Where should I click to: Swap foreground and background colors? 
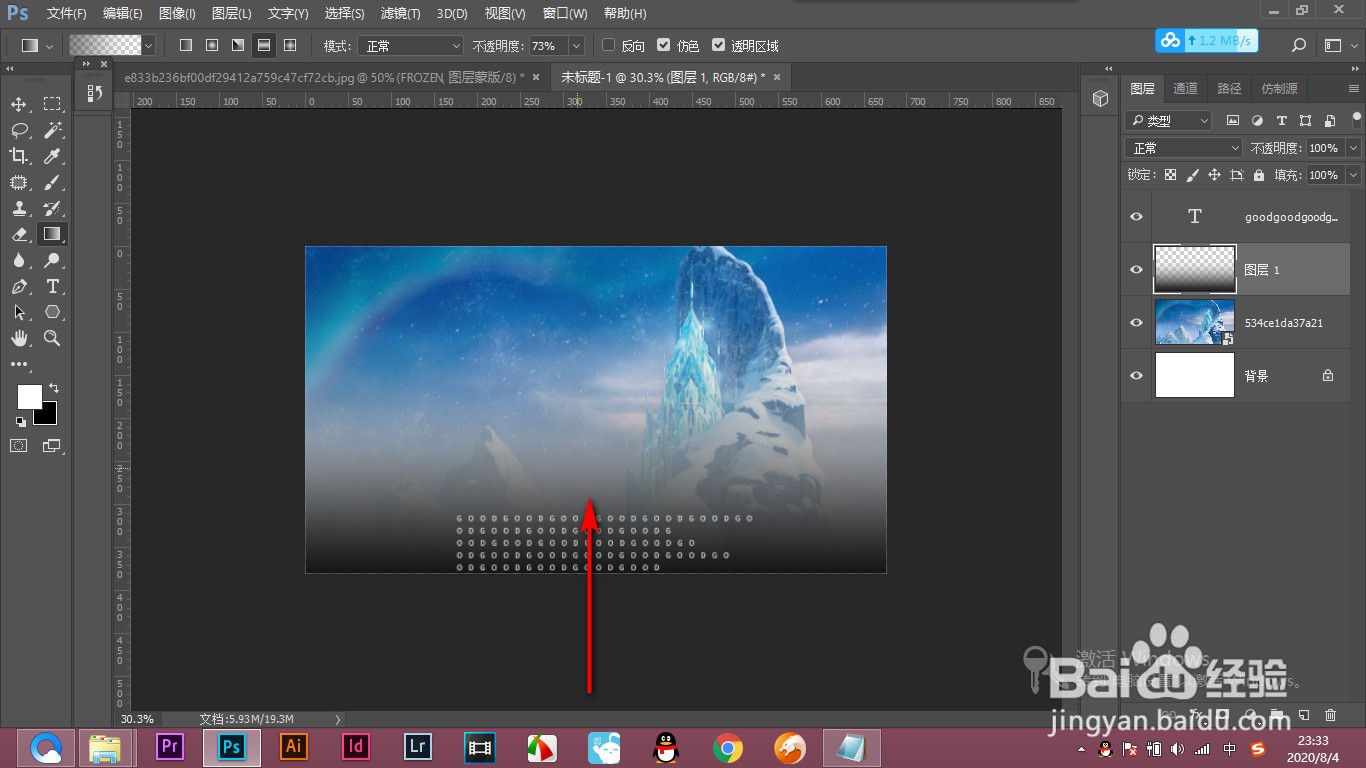pos(54,388)
